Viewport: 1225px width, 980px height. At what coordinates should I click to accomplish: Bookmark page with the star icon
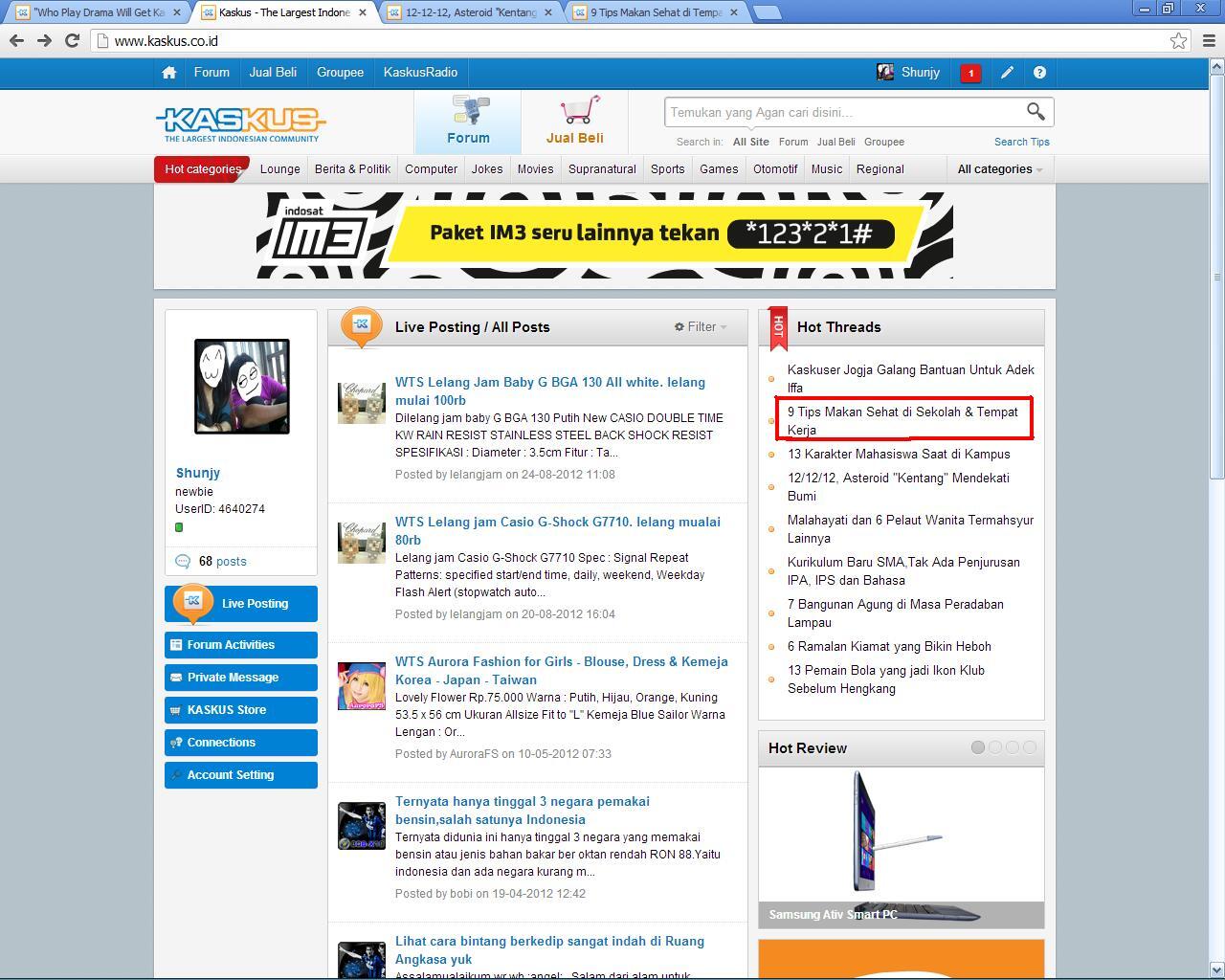1179,40
